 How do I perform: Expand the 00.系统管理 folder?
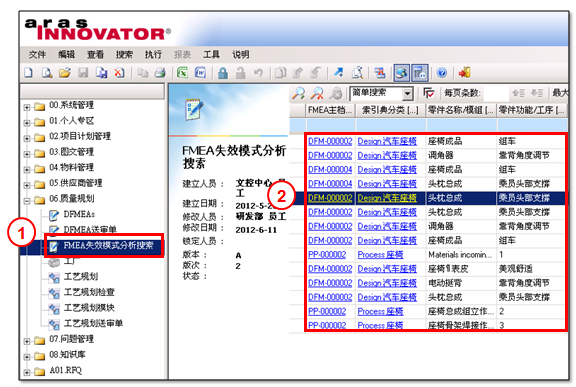click(x=27, y=107)
